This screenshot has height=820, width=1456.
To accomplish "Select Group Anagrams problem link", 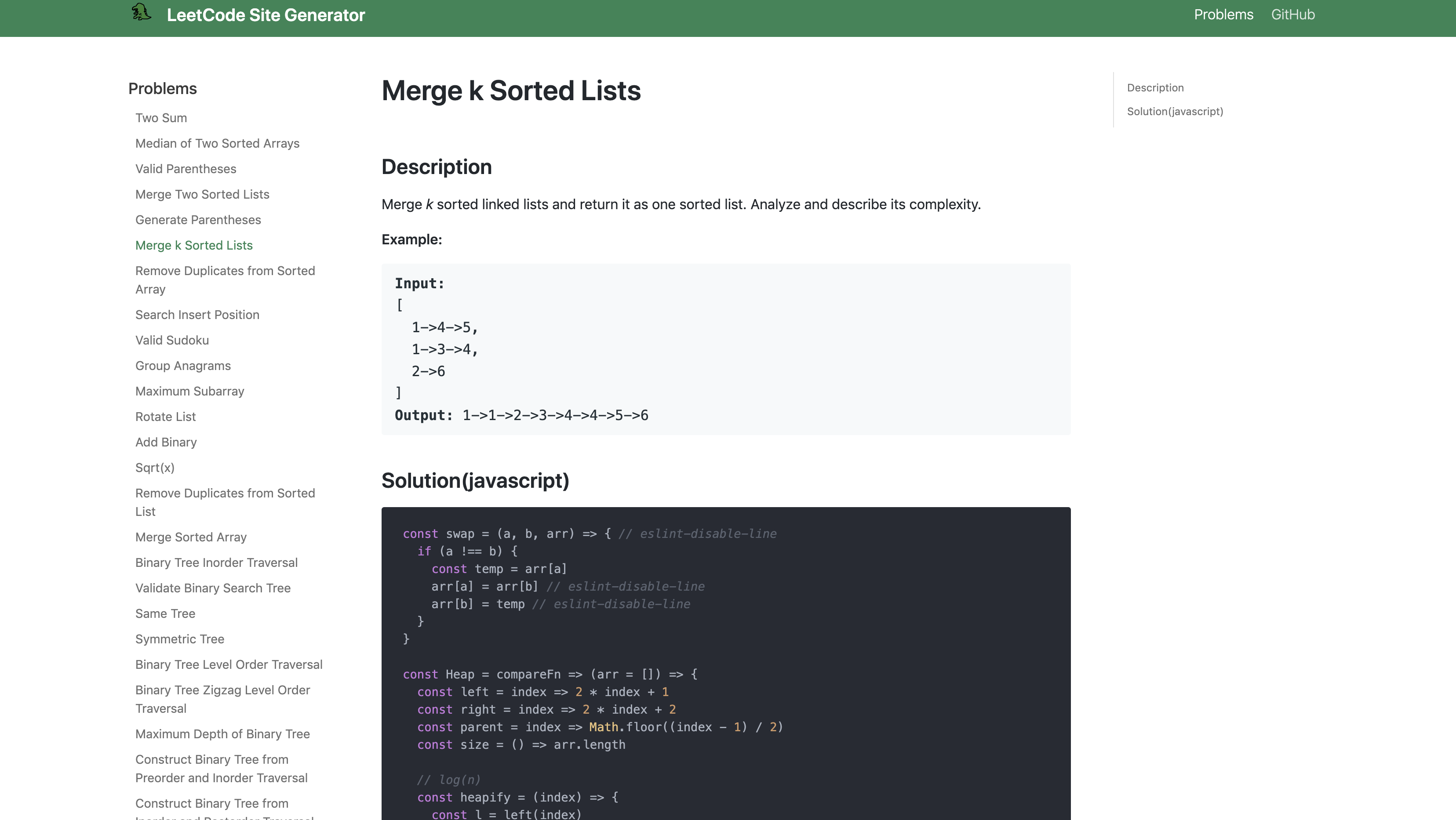I will coord(182,365).
